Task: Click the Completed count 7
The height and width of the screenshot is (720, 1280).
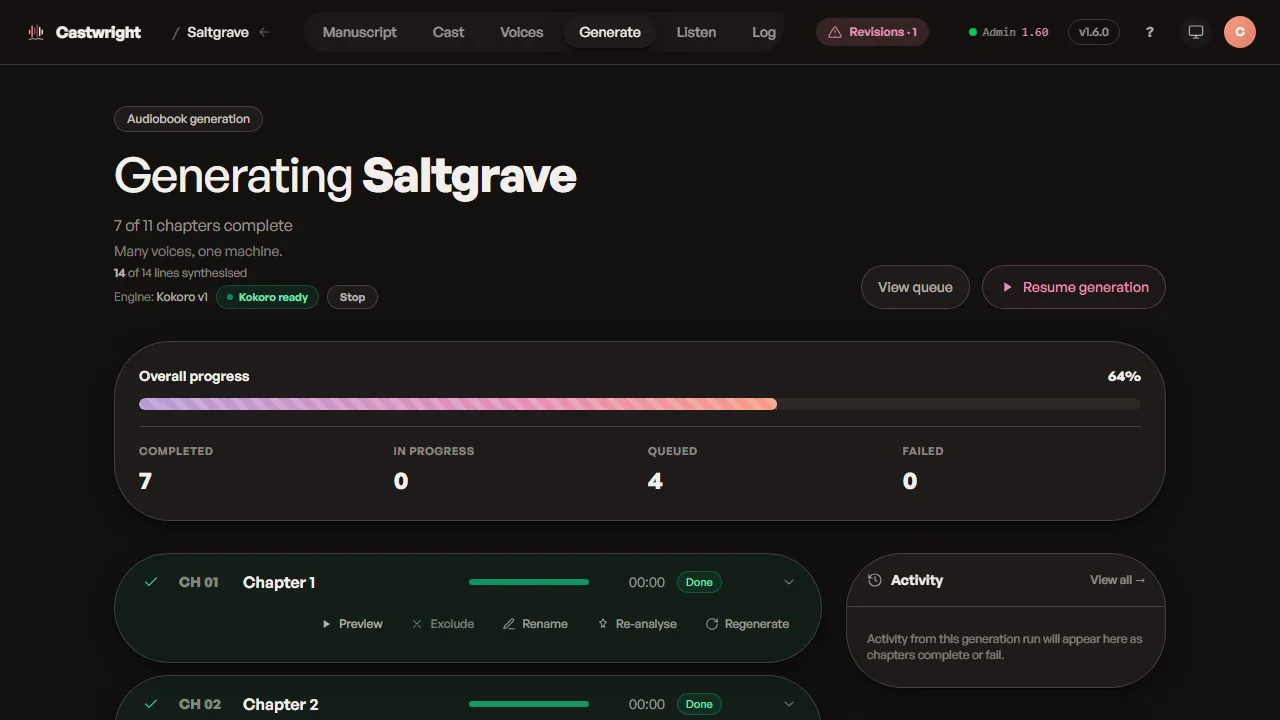Action: coord(145,481)
